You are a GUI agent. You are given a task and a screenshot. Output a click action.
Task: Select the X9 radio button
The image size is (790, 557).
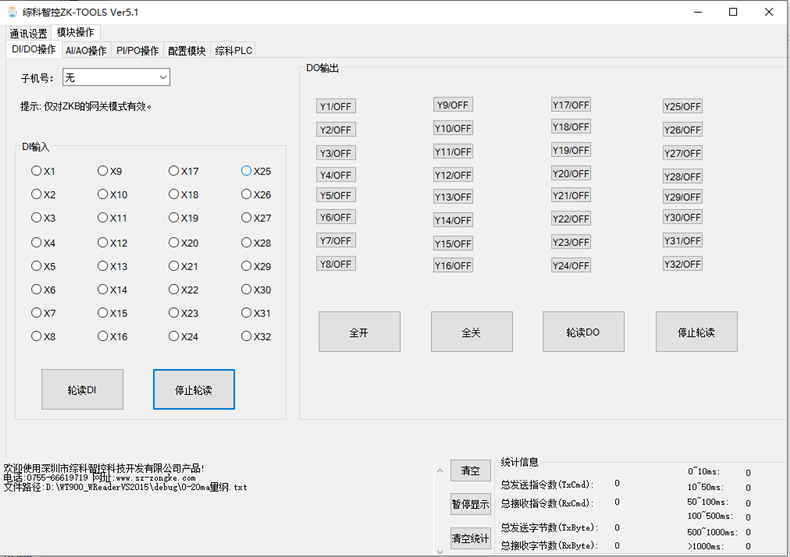(110, 171)
